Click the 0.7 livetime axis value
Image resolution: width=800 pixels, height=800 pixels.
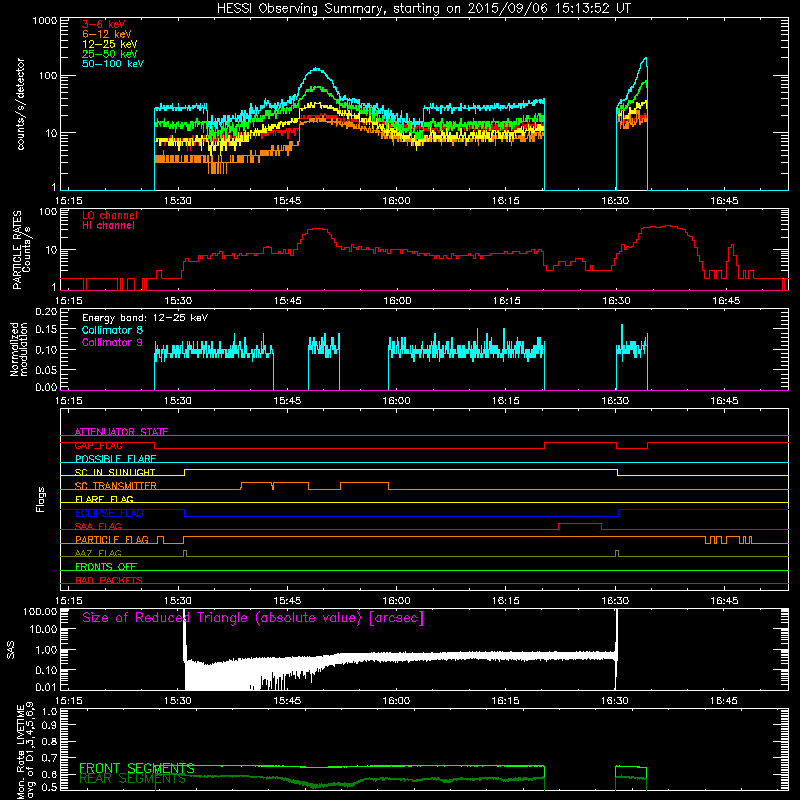pyautogui.click(x=50, y=758)
